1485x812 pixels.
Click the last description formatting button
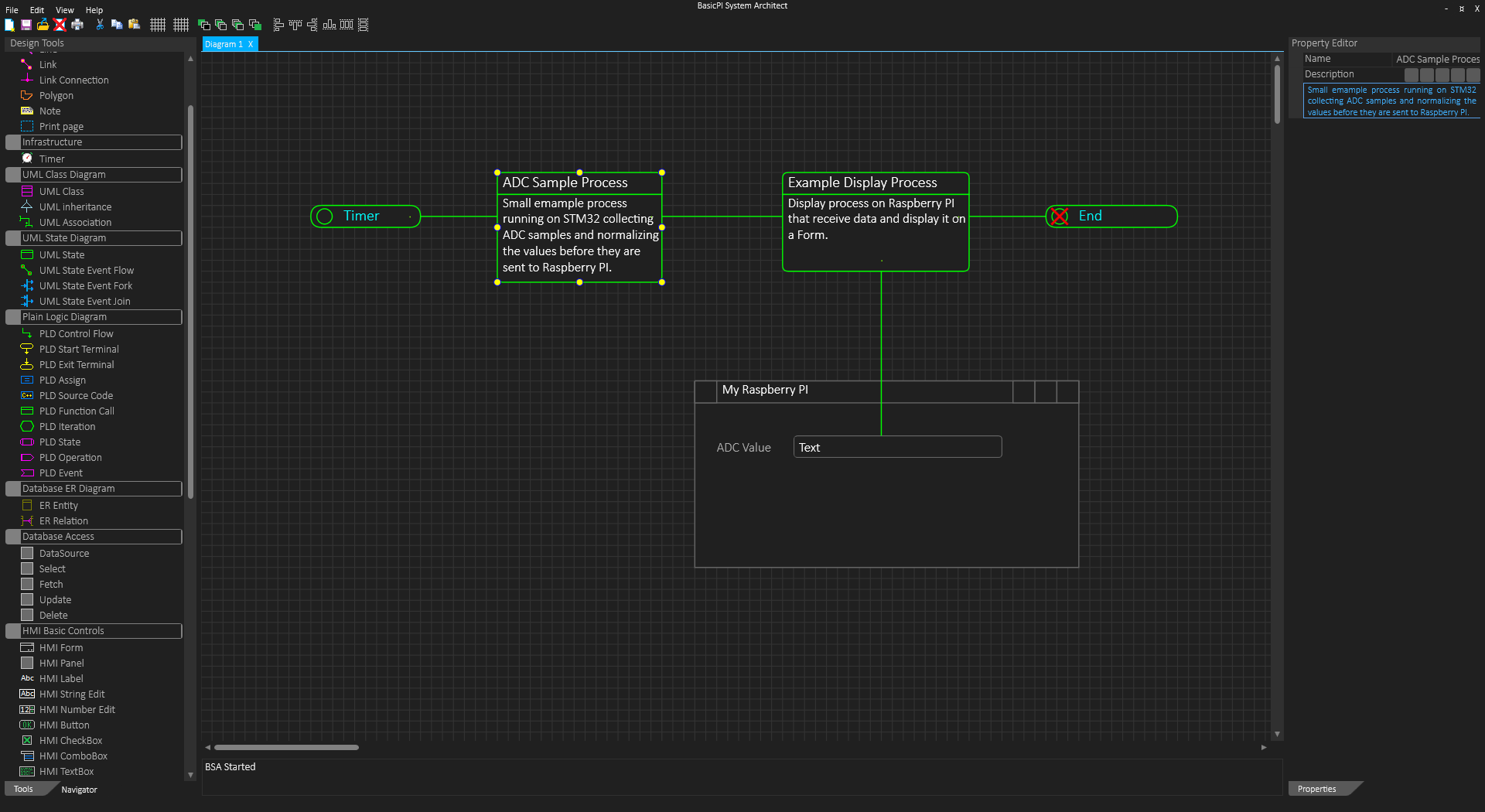1473,75
